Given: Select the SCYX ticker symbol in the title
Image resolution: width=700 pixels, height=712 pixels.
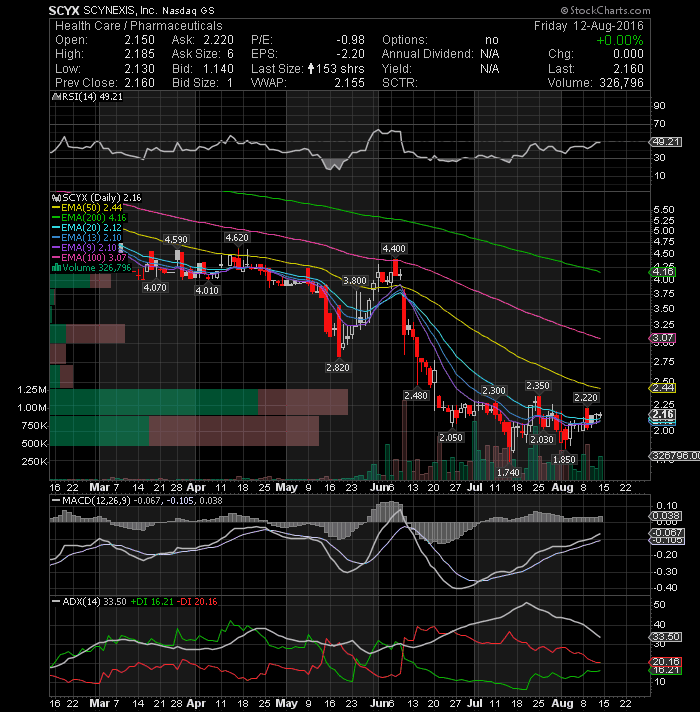Looking at the screenshot, I should click(64, 10).
